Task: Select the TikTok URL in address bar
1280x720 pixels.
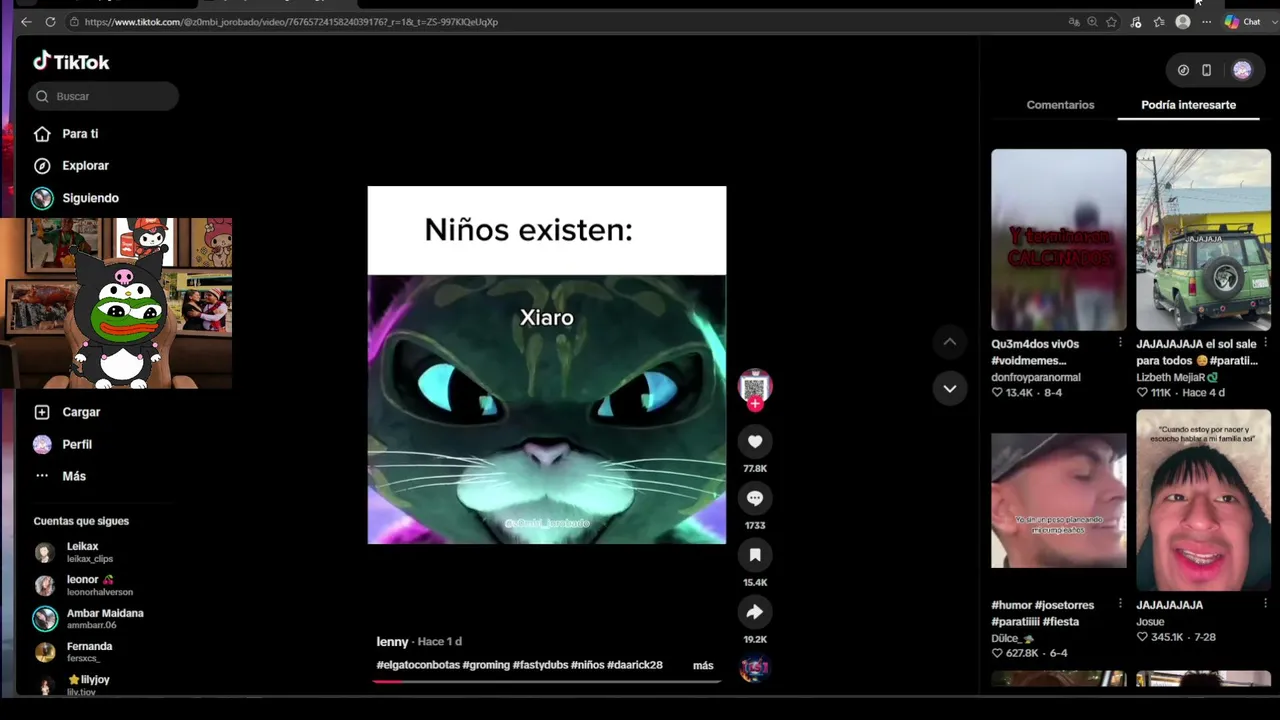Action: (x=291, y=22)
